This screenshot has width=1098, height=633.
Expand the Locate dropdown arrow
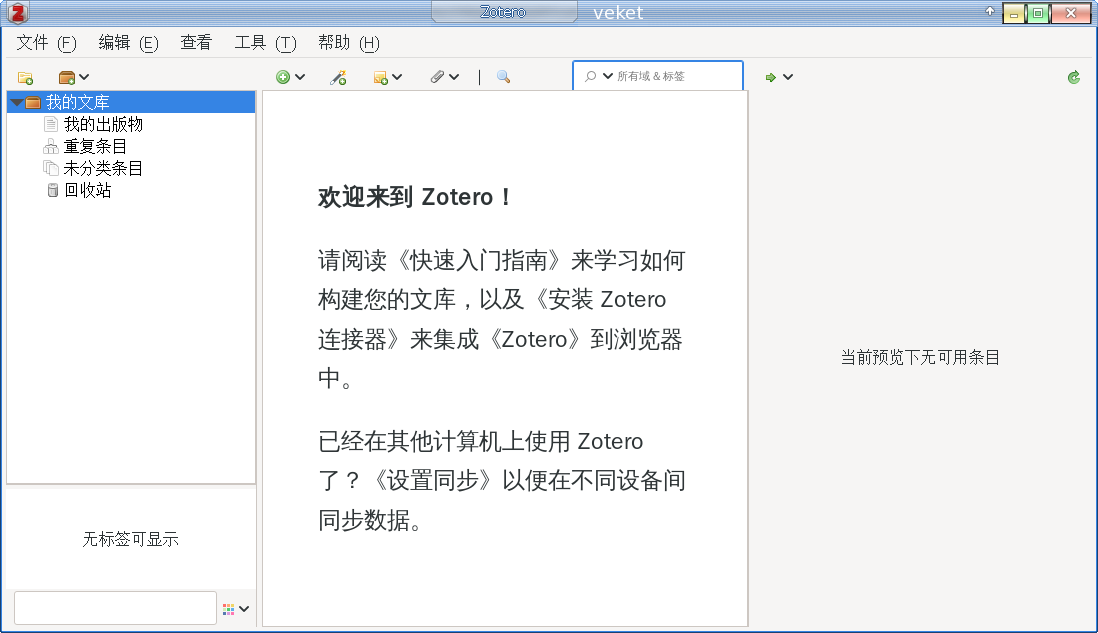788,77
